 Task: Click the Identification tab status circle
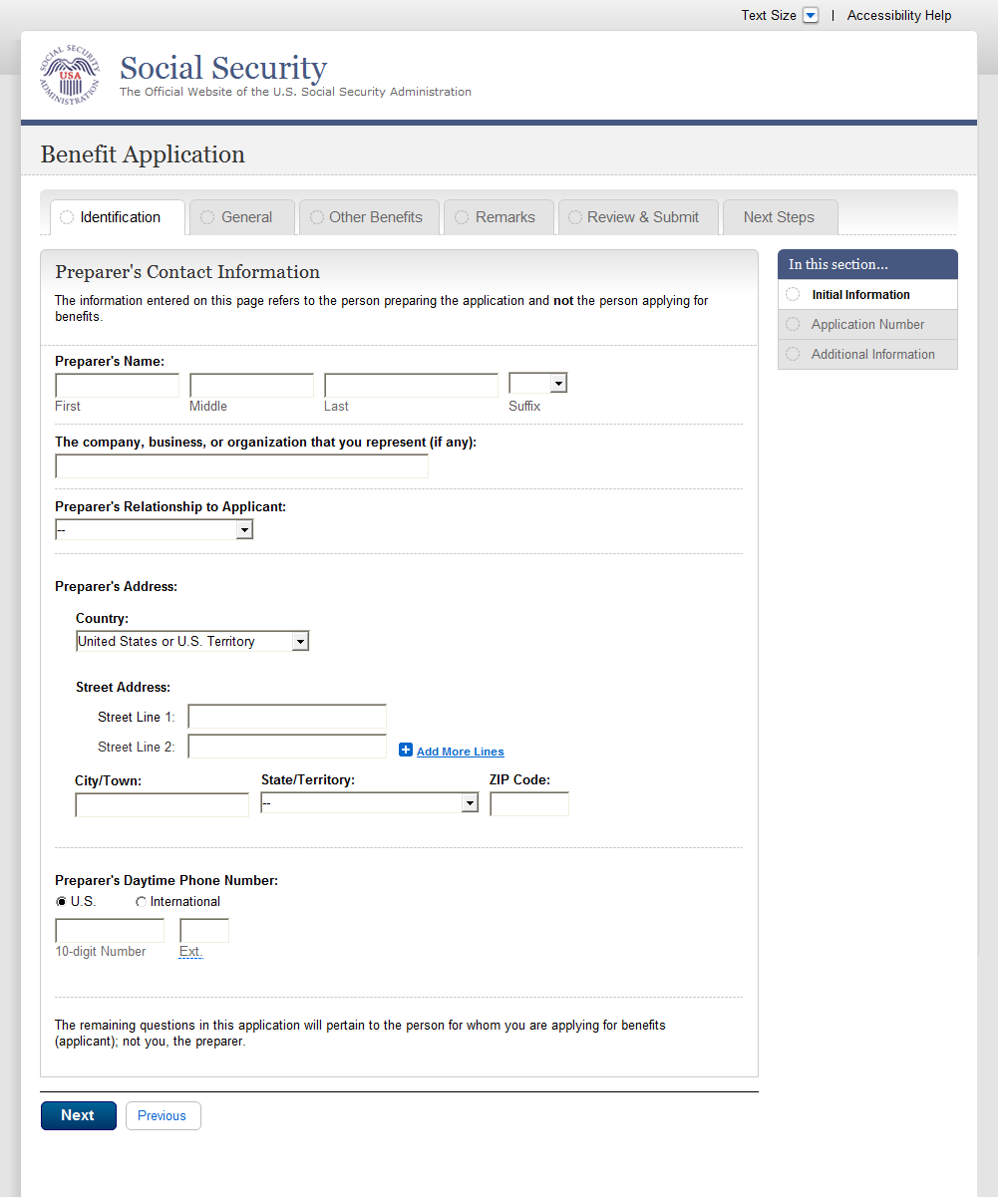click(x=67, y=217)
